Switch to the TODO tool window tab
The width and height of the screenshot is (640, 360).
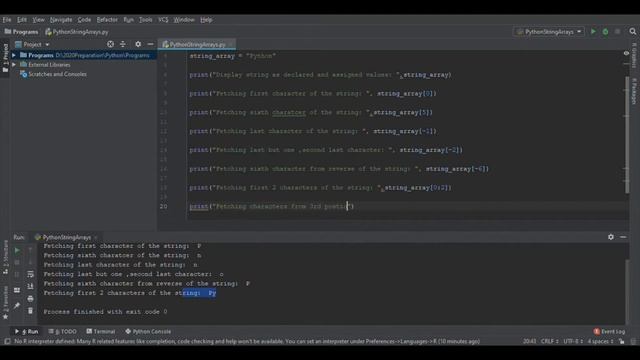pyautogui.click(x=62, y=331)
